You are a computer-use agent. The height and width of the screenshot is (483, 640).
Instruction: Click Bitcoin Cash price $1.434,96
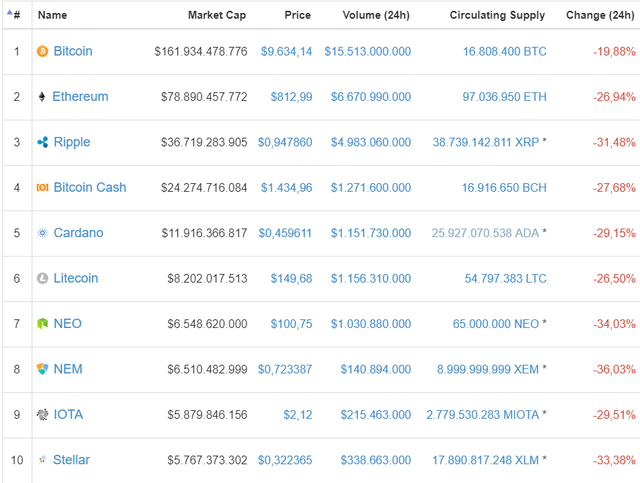click(287, 187)
